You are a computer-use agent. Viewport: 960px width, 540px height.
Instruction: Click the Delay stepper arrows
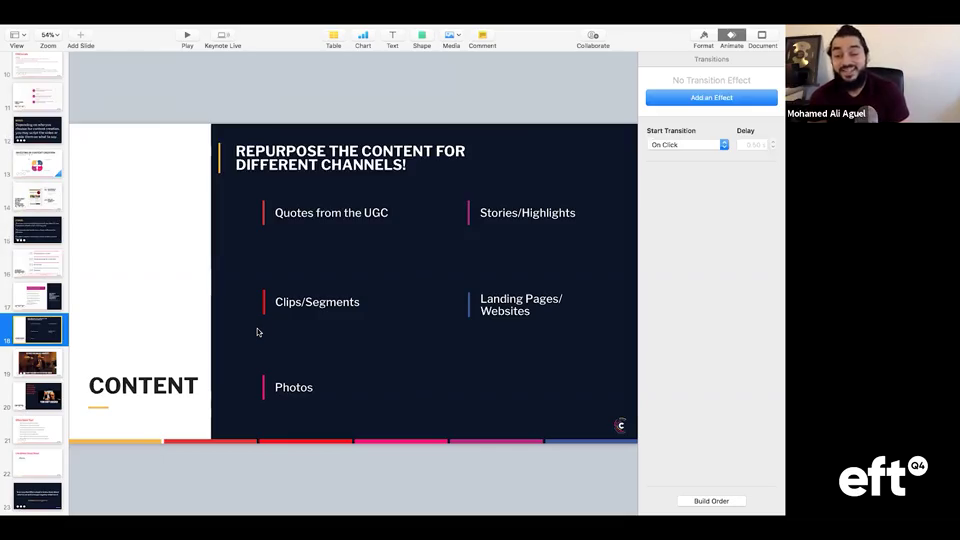(773, 145)
